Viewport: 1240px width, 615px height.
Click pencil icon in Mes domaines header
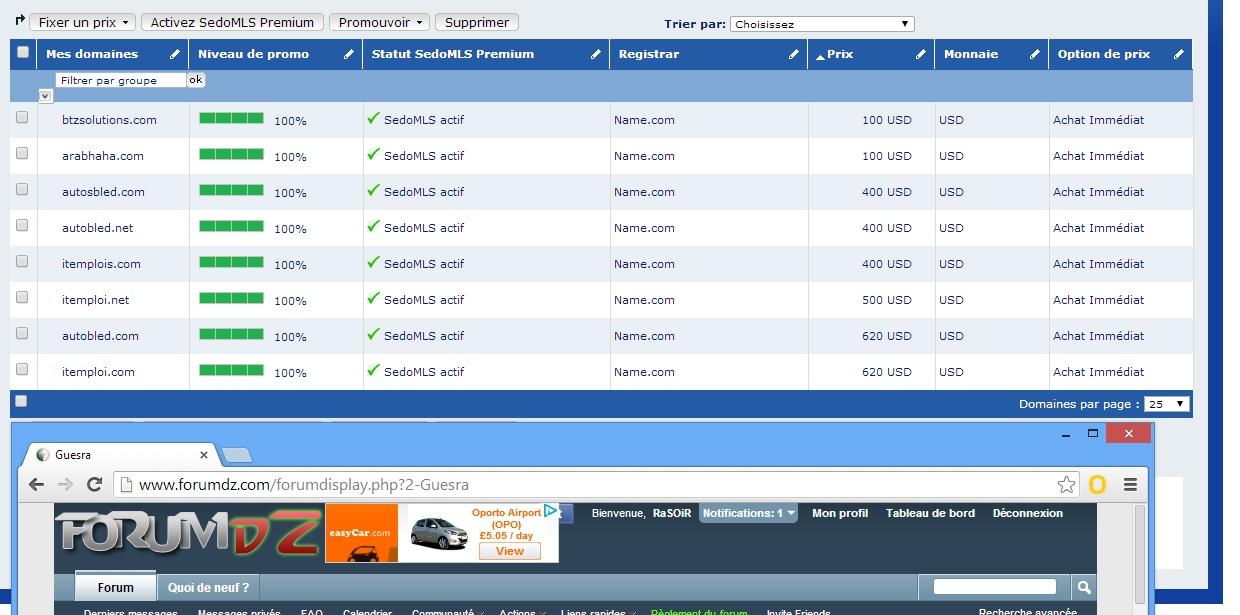(x=175, y=54)
